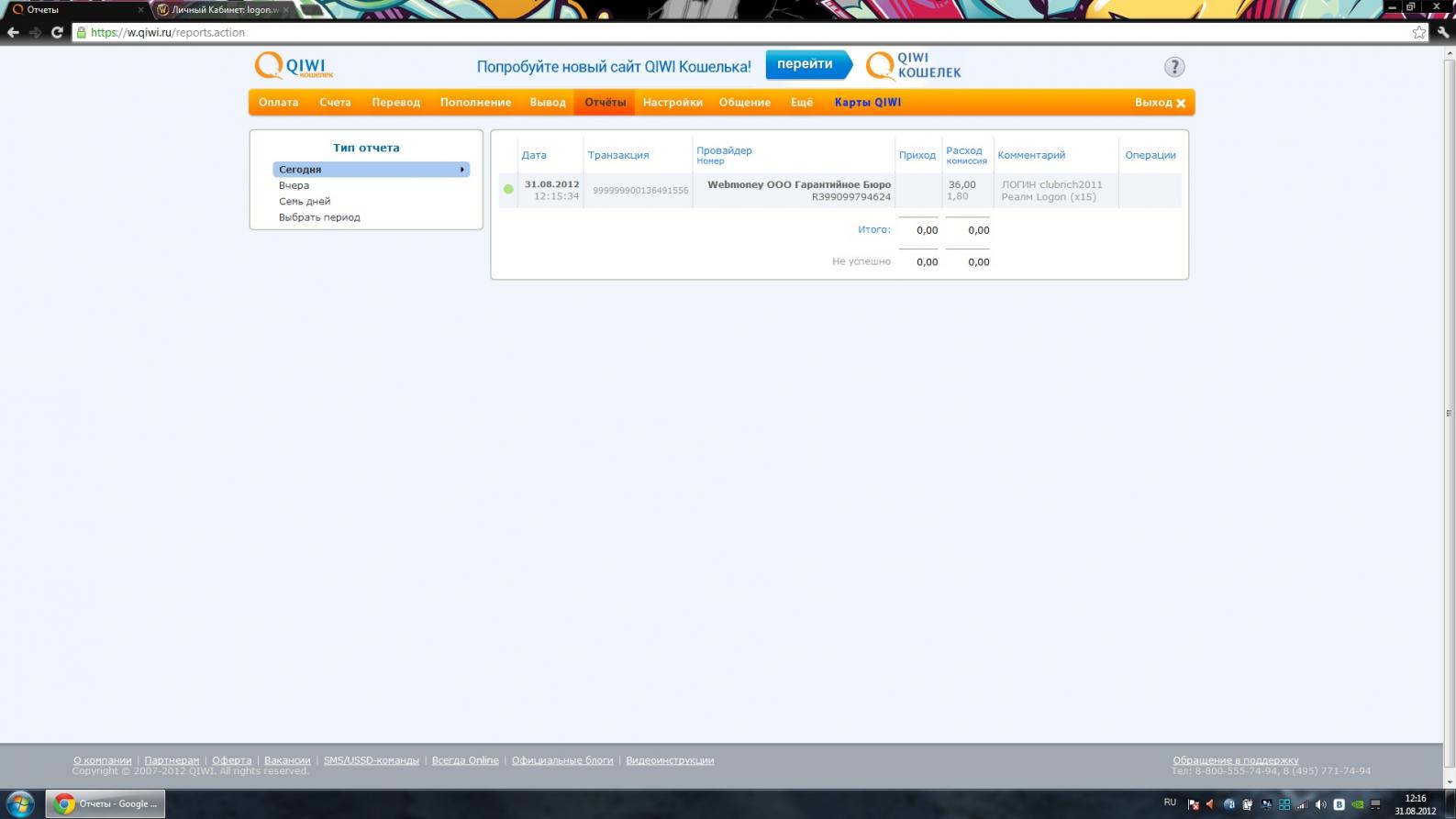
Task: Bookmark the page with the star icon
Action: (x=1418, y=32)
